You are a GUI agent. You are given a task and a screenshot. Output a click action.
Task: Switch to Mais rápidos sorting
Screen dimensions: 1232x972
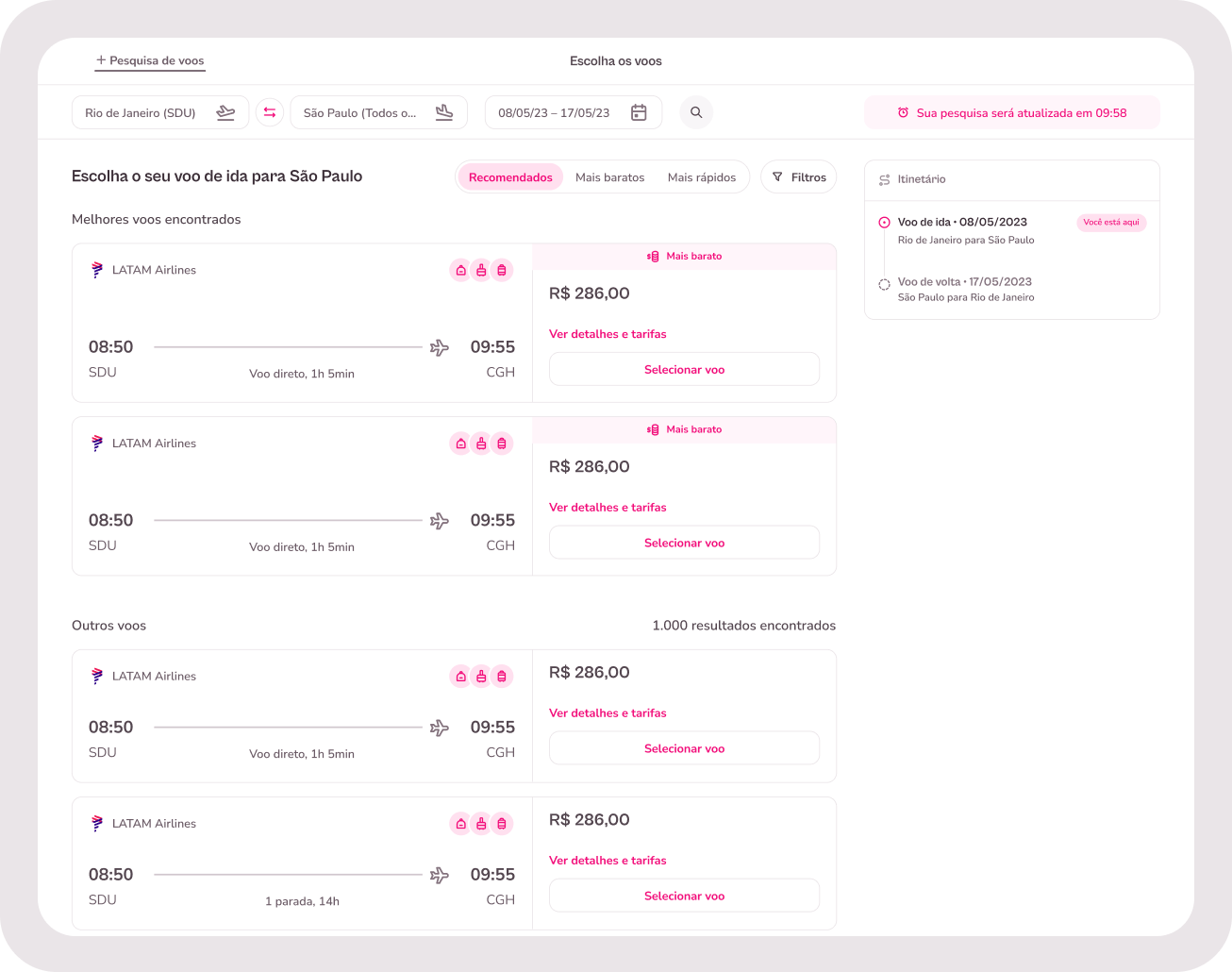(702, 176)
